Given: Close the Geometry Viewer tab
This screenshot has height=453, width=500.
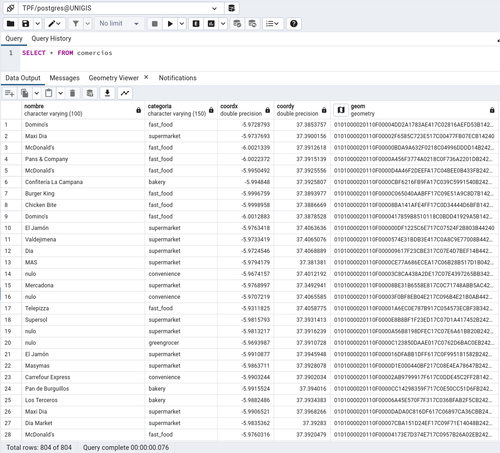Looking at the screenshot, I should coord(146,77).
